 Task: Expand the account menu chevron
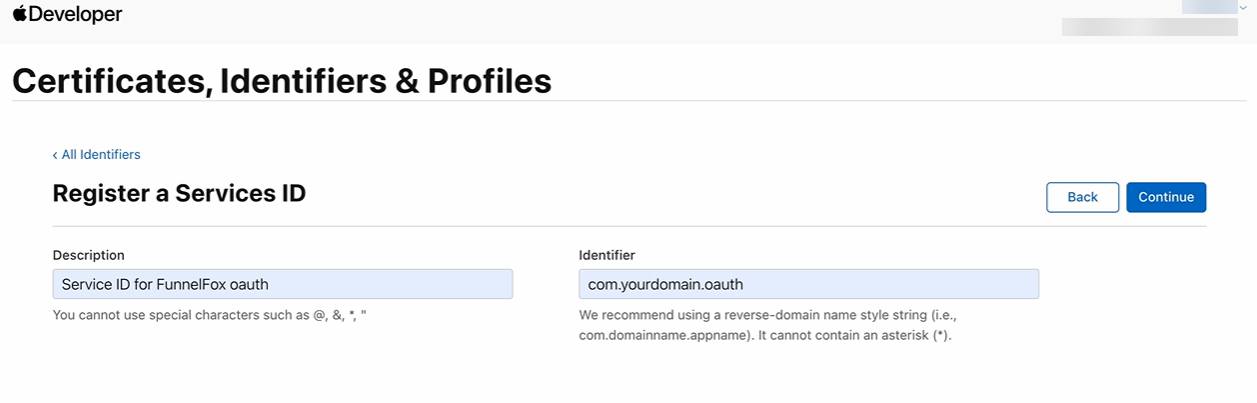[x=1243, y=7]
